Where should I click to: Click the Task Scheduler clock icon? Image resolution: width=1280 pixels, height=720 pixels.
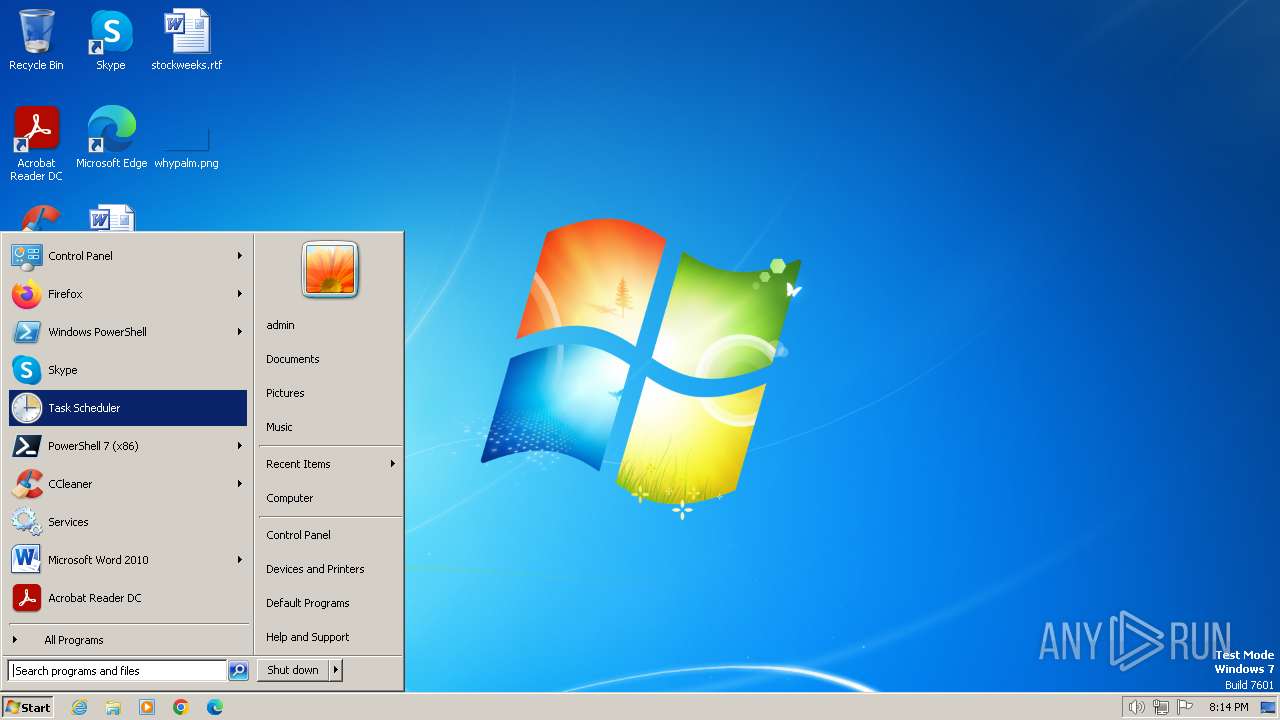tap(26, 408)
